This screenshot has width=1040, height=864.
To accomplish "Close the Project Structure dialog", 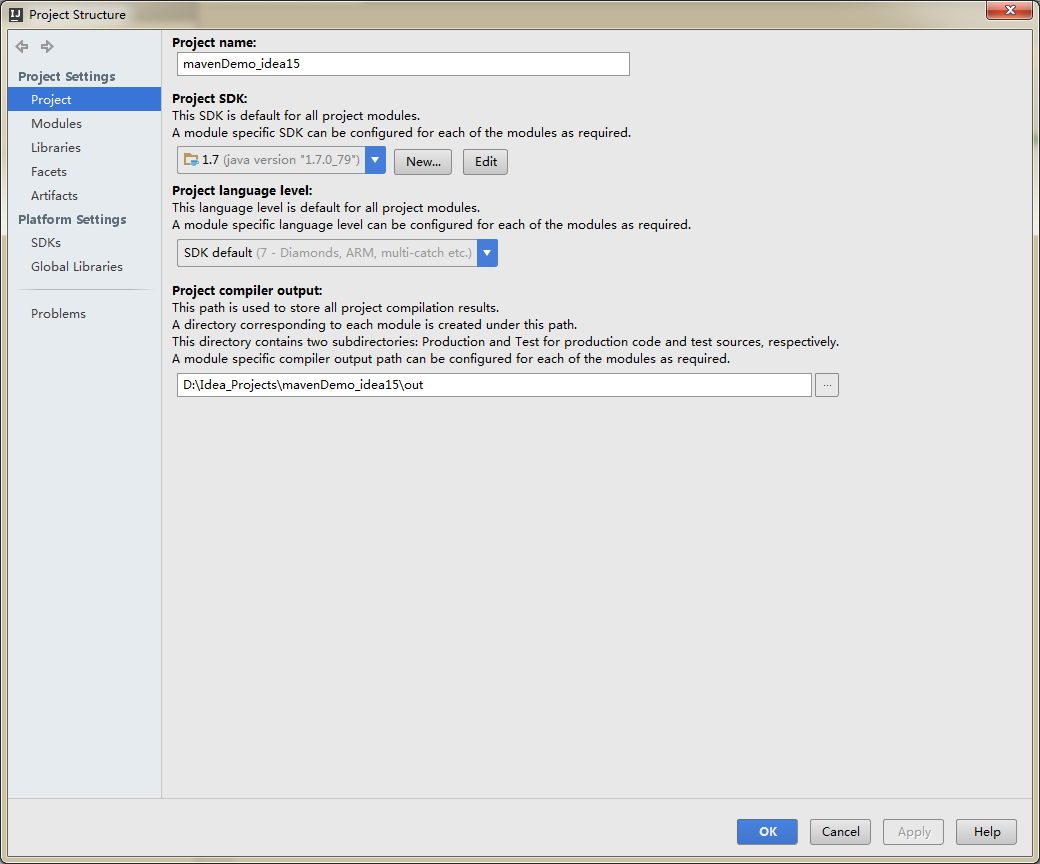I will pos(1009,10).
